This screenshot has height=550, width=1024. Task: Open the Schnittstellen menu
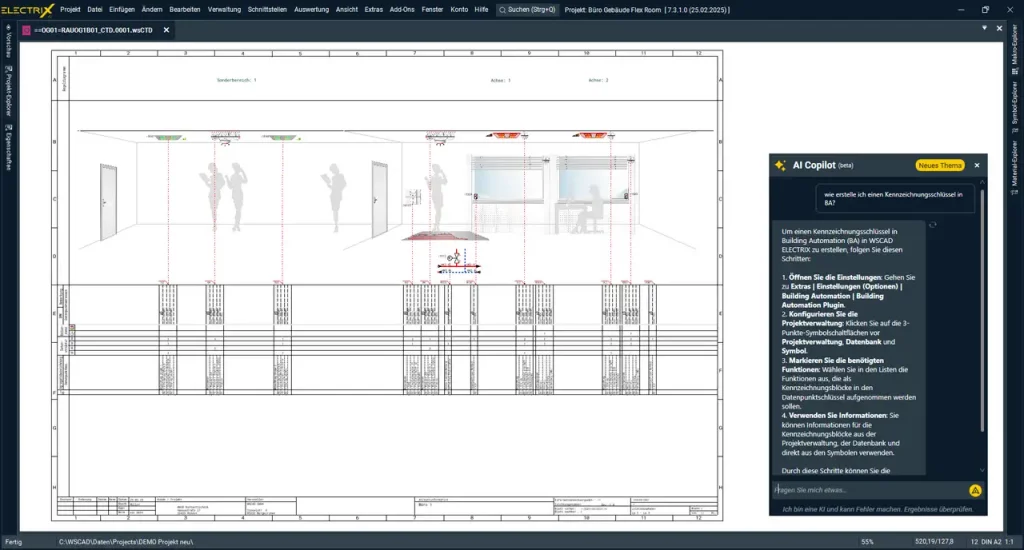(x=267, y=9)
